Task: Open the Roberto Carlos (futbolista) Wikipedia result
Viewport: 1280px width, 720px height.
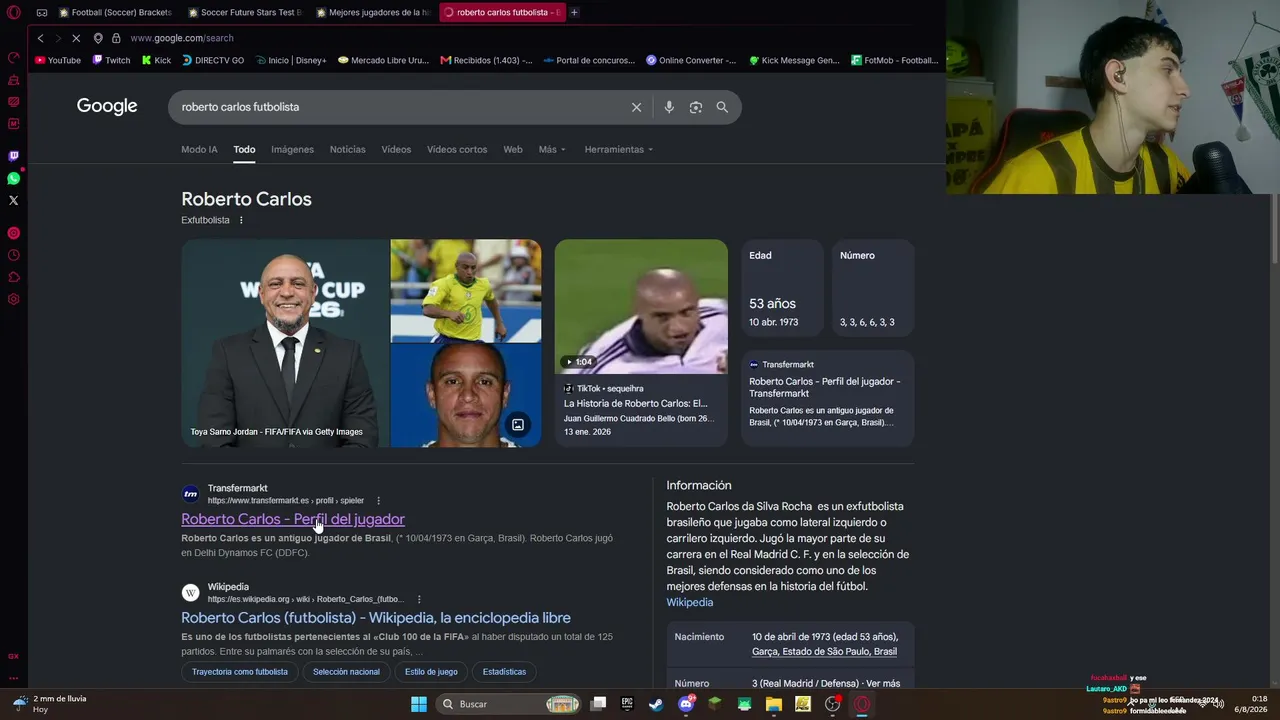Action: 376,618
